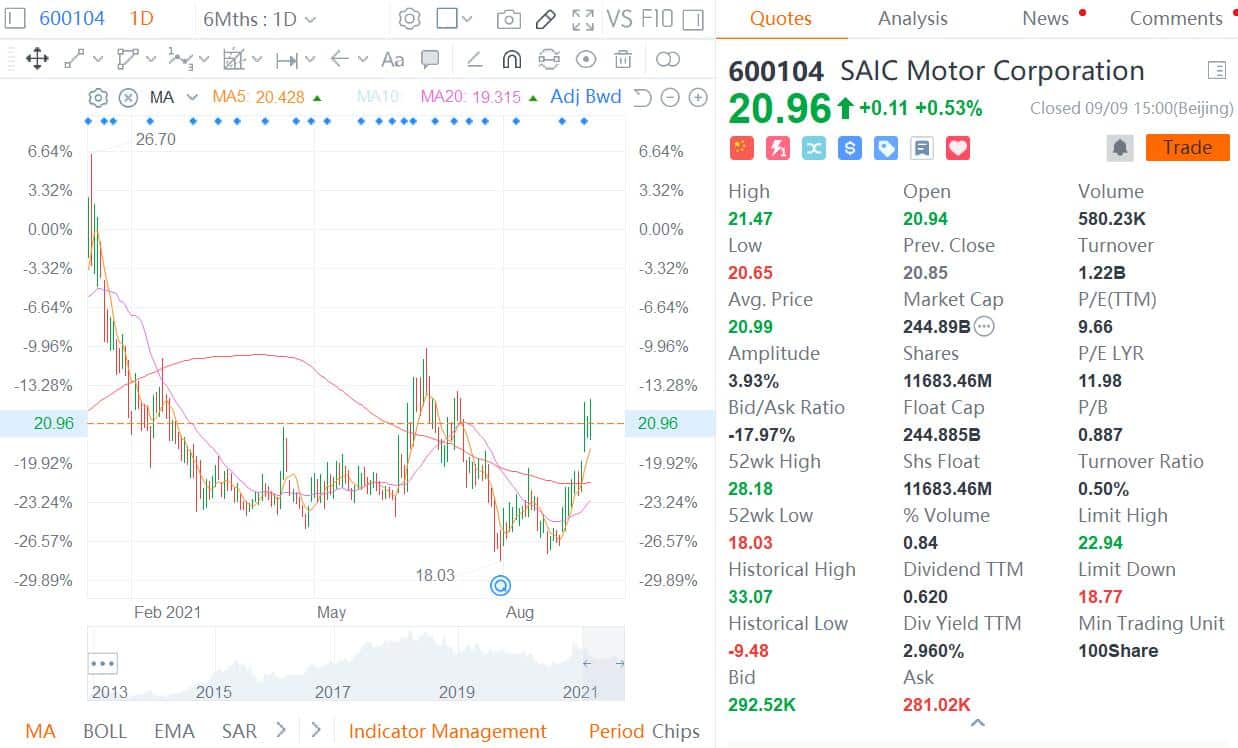Click the orange Trade button

tap(1187, 147)
